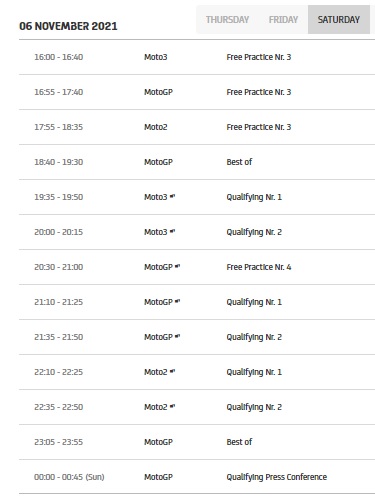Switch to the FRIDAY tab
This screenshot has width=375, height=502.
(283, 20)
